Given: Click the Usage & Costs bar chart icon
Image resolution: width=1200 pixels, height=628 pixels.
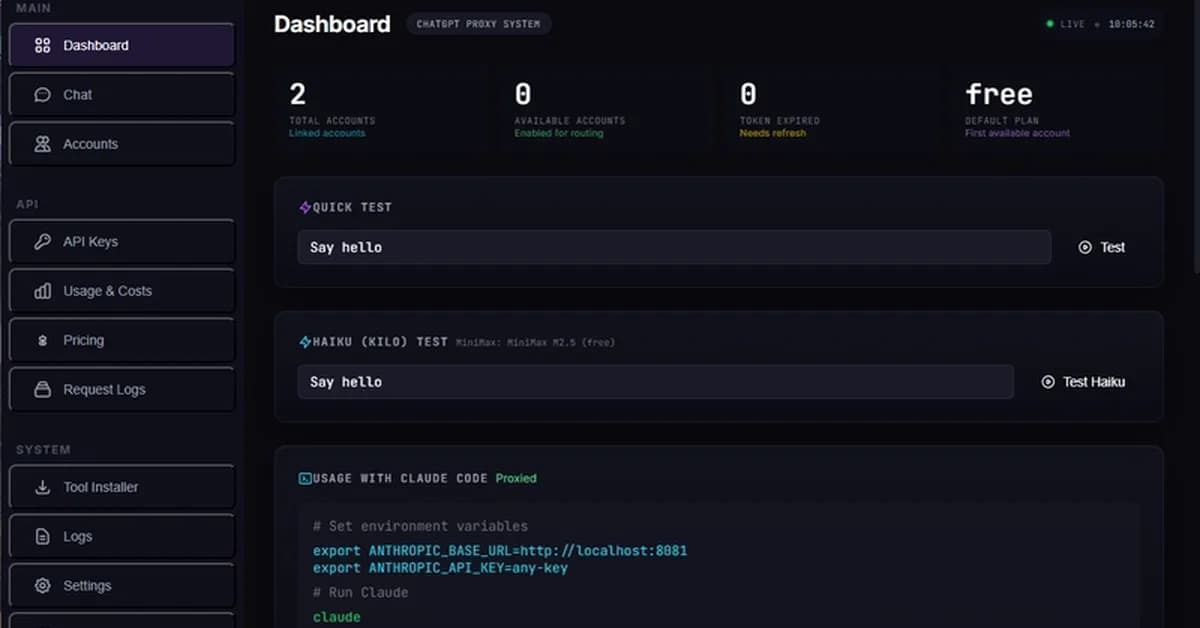Looking at the screenshot, I should (41, 290).
